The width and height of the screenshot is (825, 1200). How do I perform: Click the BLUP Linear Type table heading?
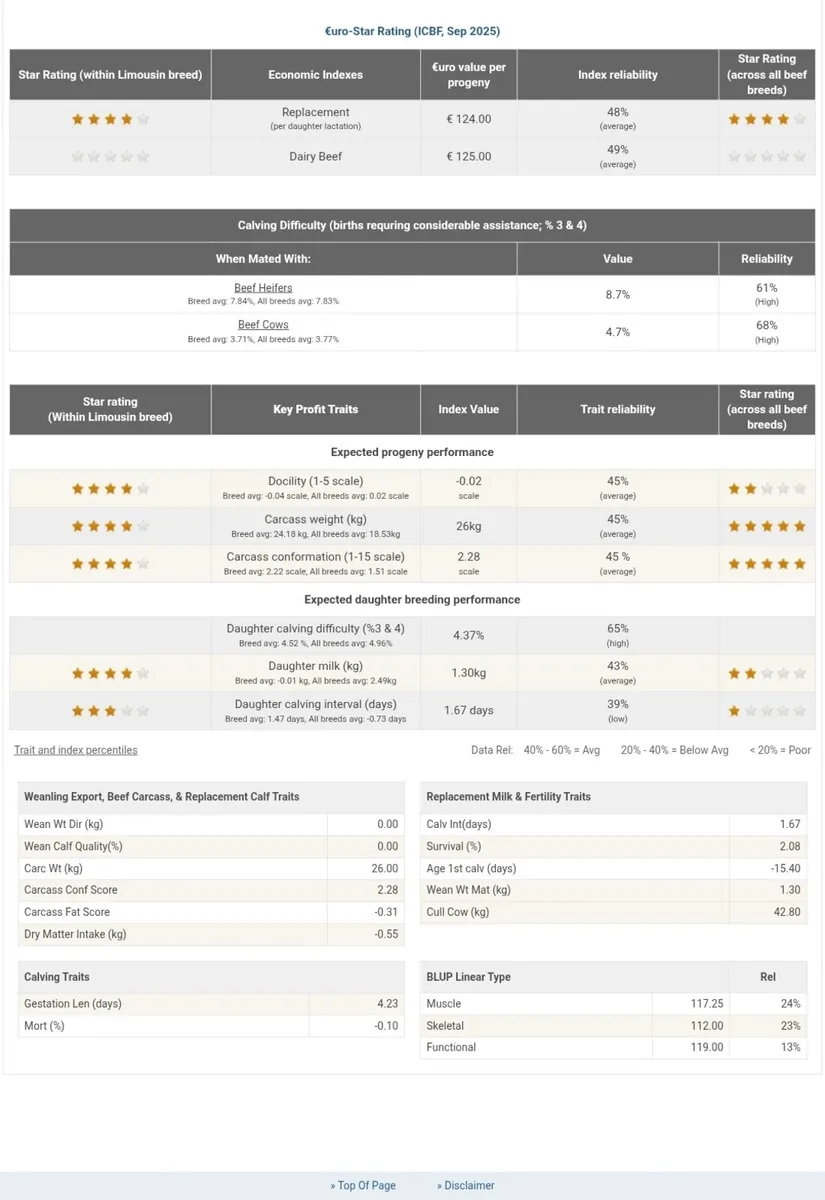point(468,977)
